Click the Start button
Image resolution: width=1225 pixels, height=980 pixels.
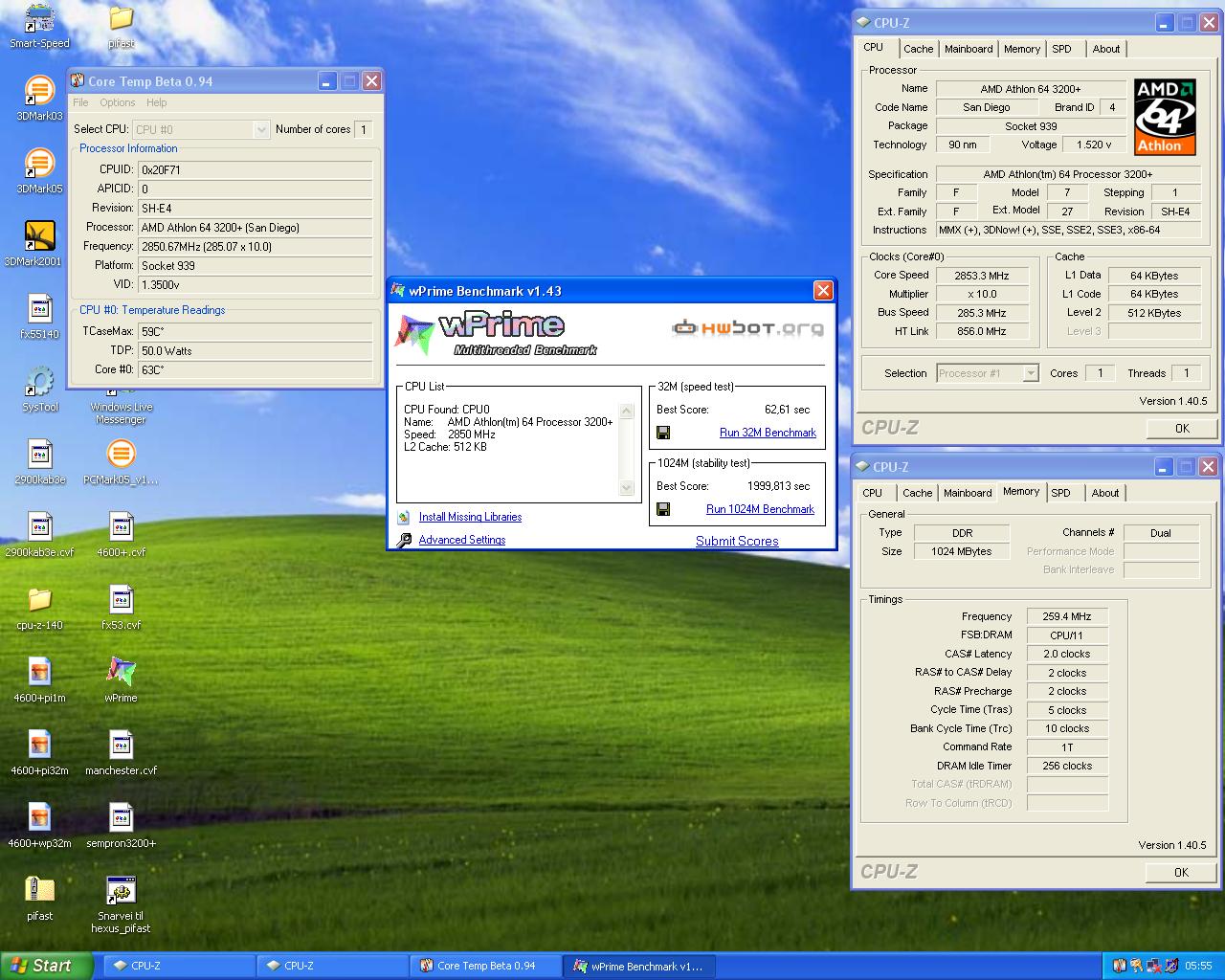[x=47, y=966]
